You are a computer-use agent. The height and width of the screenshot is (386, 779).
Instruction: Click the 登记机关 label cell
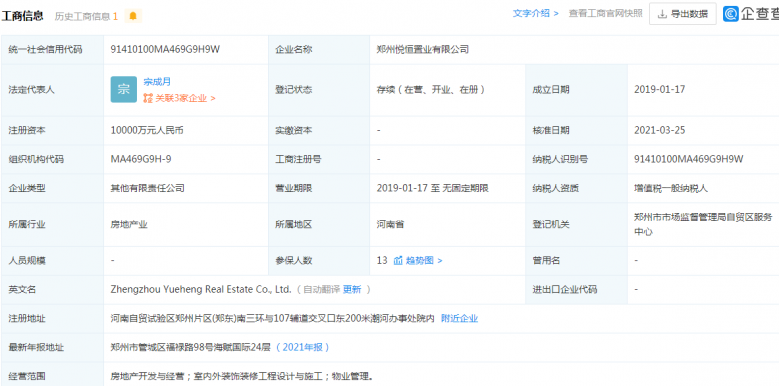tap(576, 224)
